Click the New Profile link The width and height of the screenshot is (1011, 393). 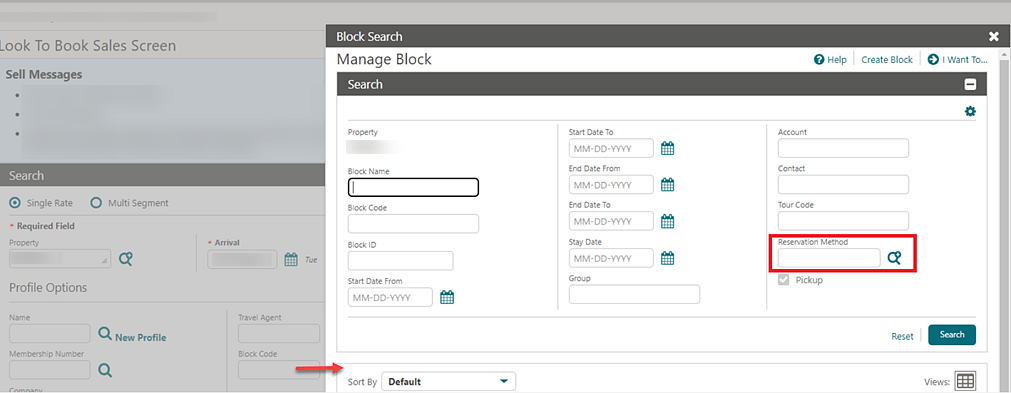tap(141, 338)
